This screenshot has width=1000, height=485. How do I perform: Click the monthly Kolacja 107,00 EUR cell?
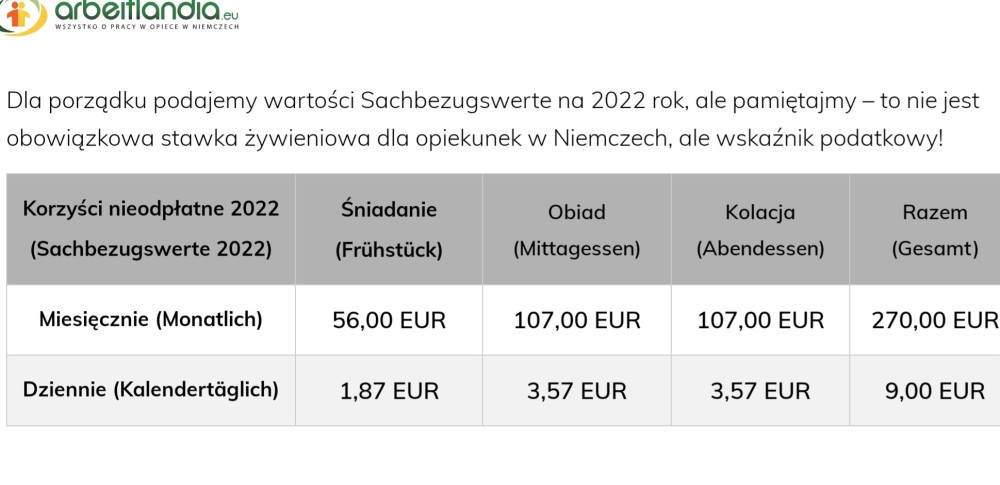(760, 320)
